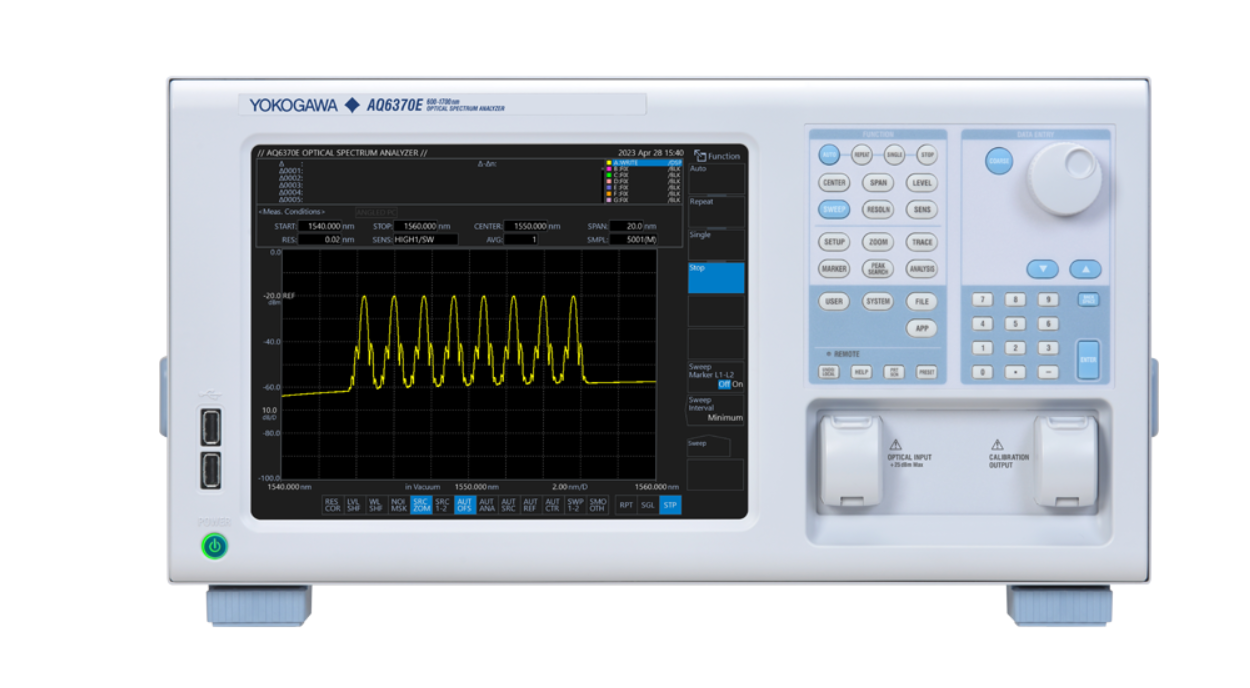Toggle the AUT OFS status indicator

[x=464, y=505]
